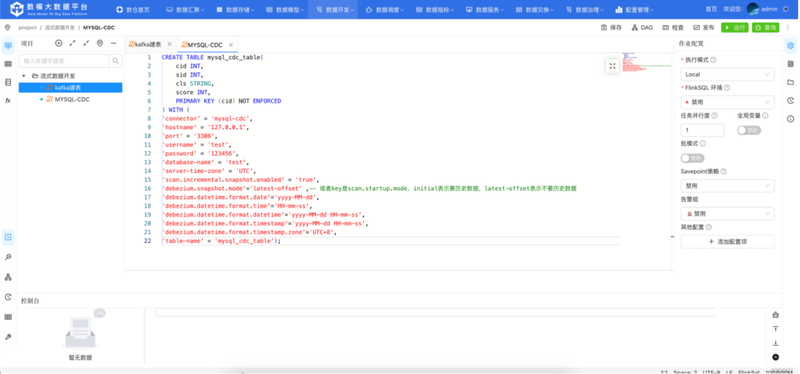Click the create new circle-plus icon in project panel

(x=59, y=43)
